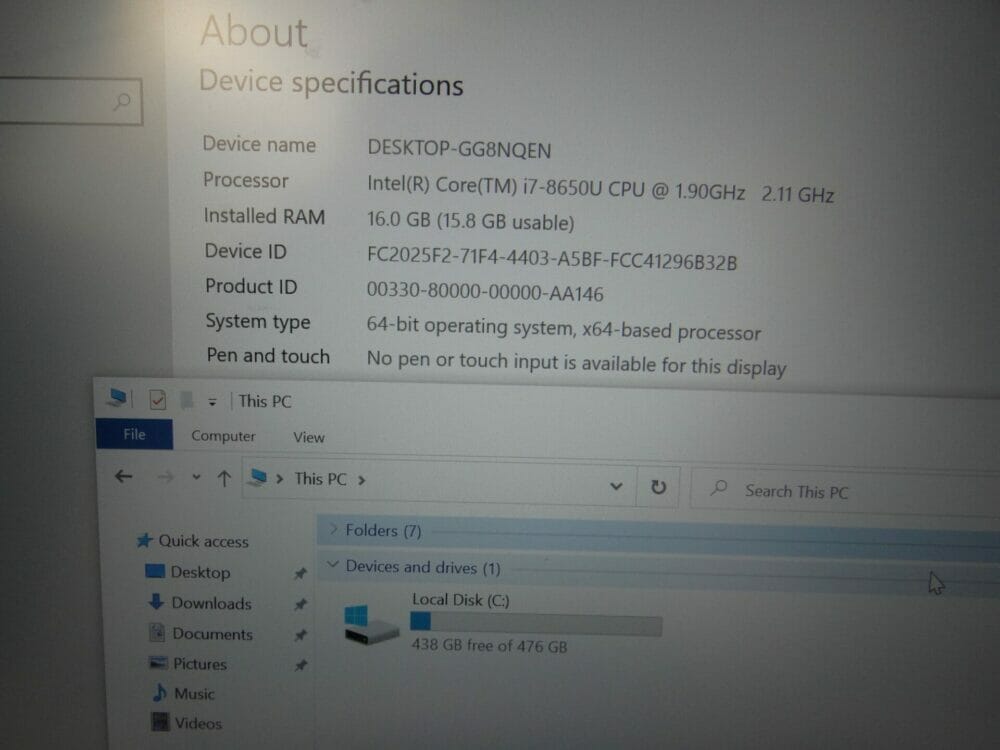Screen dimensions: 1000x750
Task: Refresh This PC view
Action: click(x=658, y=487)
